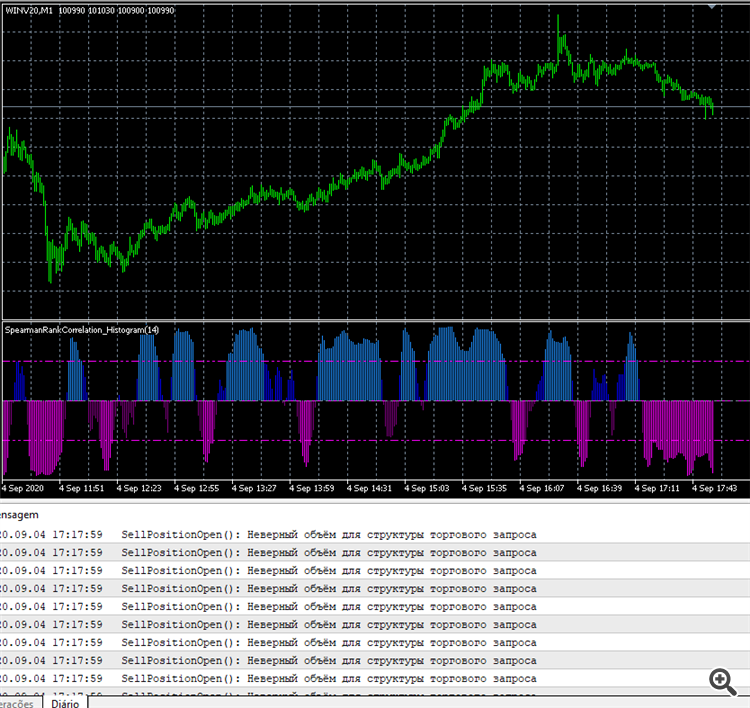
Task: Click the 4 Sep 12:55 time label
Action: [197, 488]
